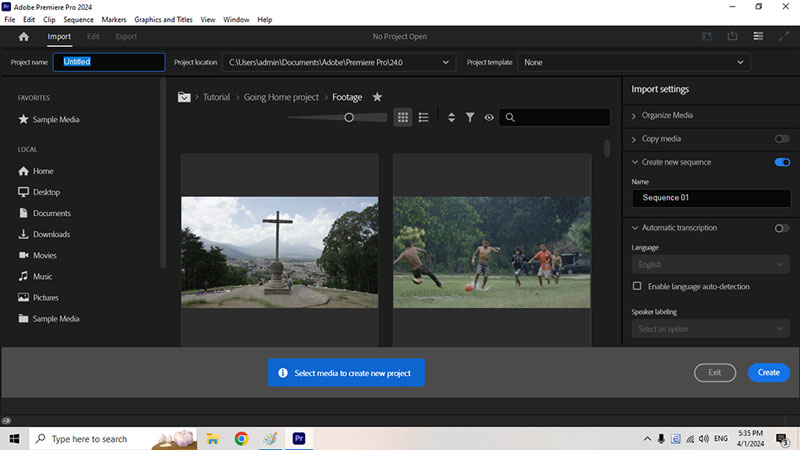
Task: Expand the Organize Media section
Action: pos(669,116)
